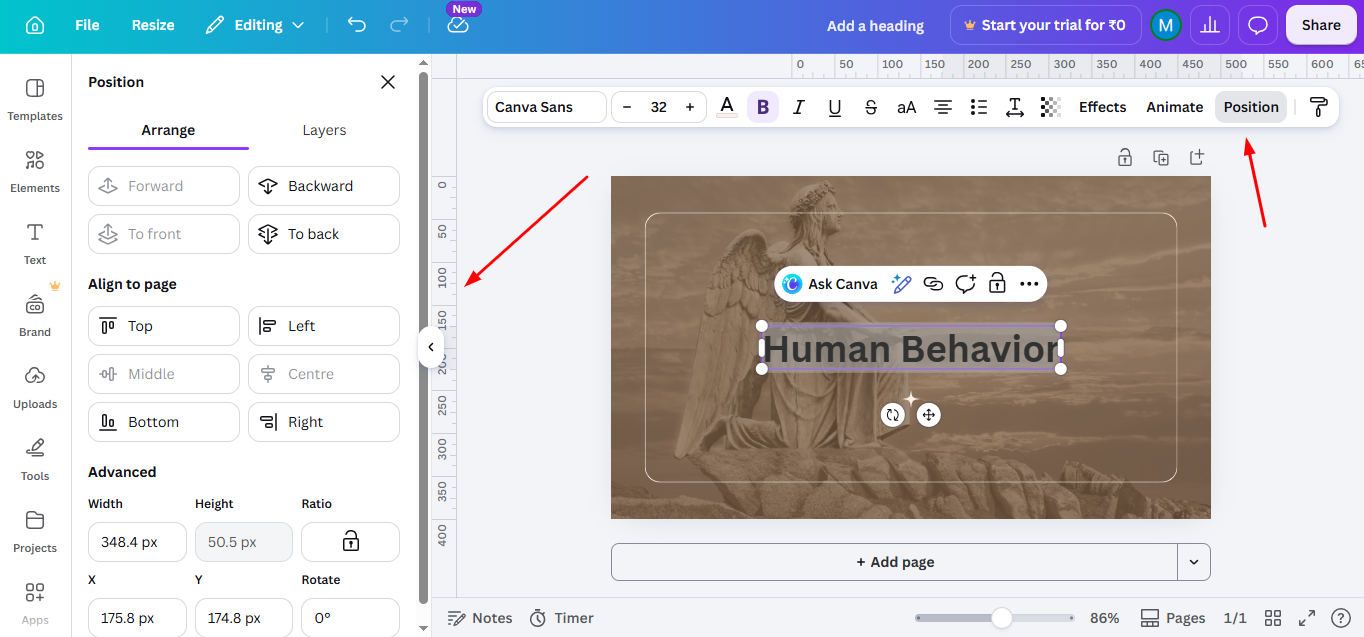Send the element To back

[324, 234]
